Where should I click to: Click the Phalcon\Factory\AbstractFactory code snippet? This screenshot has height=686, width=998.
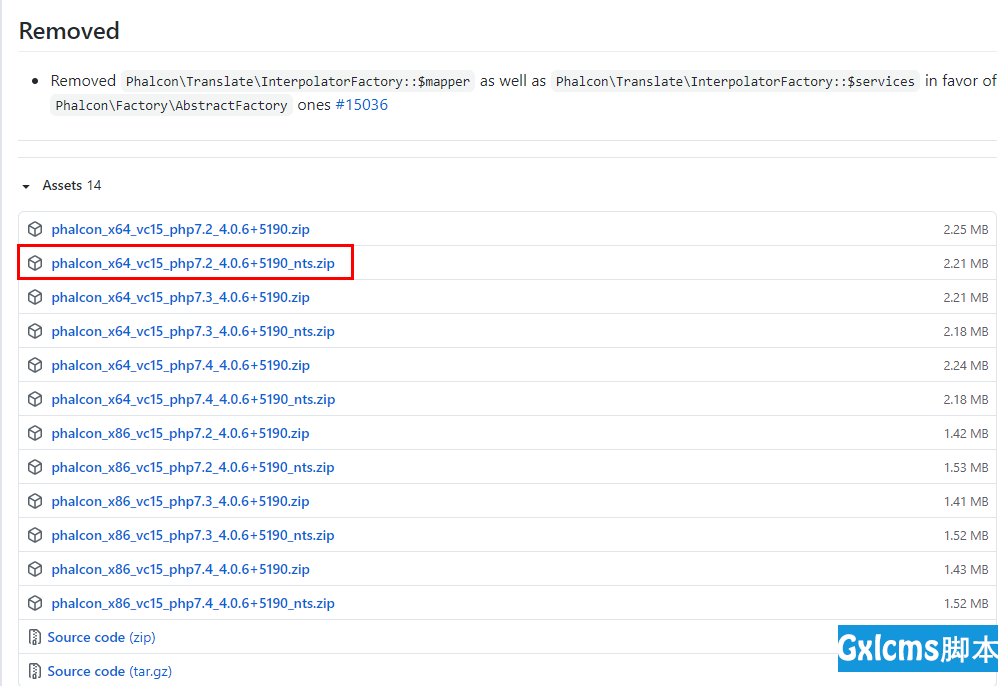[171, 105]
